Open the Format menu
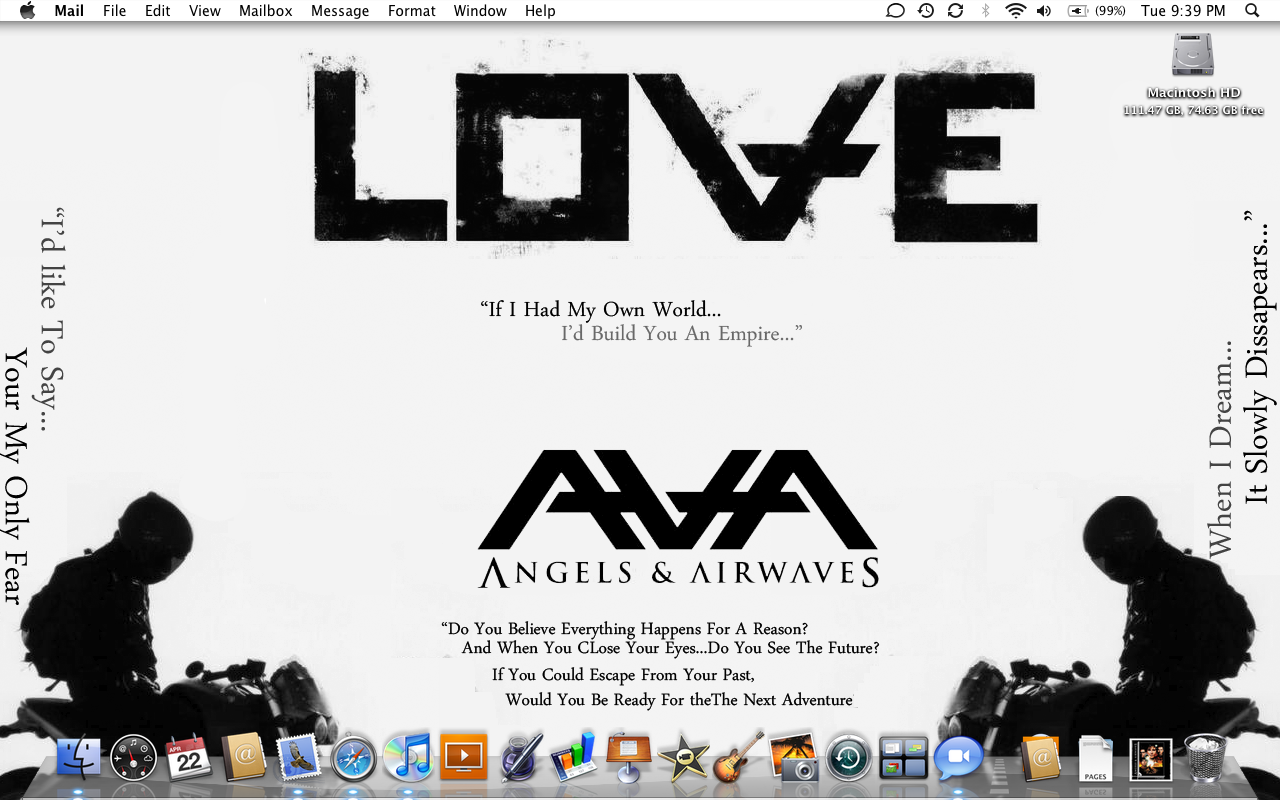Viewport: 1280px width, 800px height. 412,11
